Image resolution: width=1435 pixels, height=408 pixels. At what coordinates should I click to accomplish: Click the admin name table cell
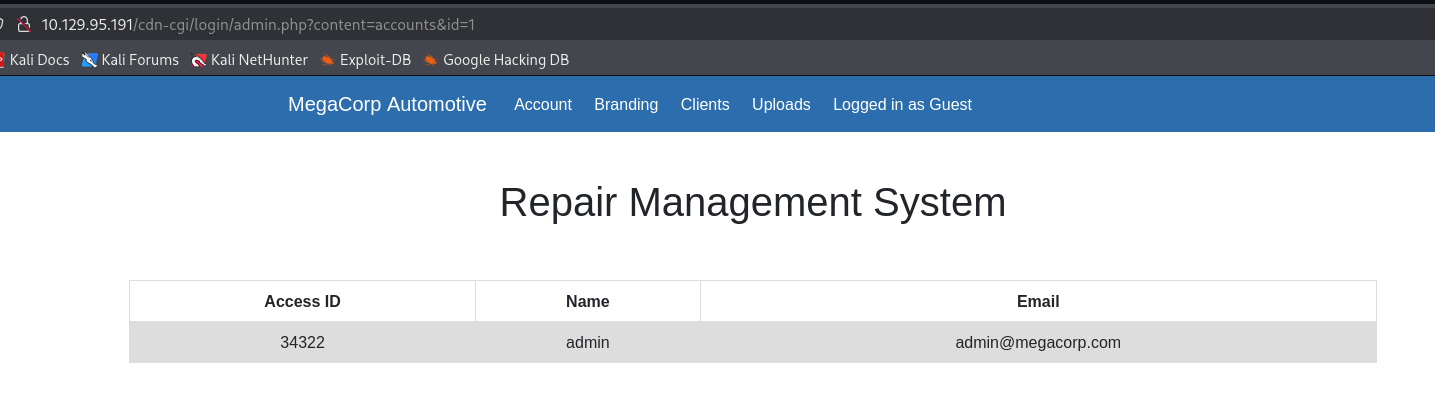pyautogui.click(x=587, y=342)
